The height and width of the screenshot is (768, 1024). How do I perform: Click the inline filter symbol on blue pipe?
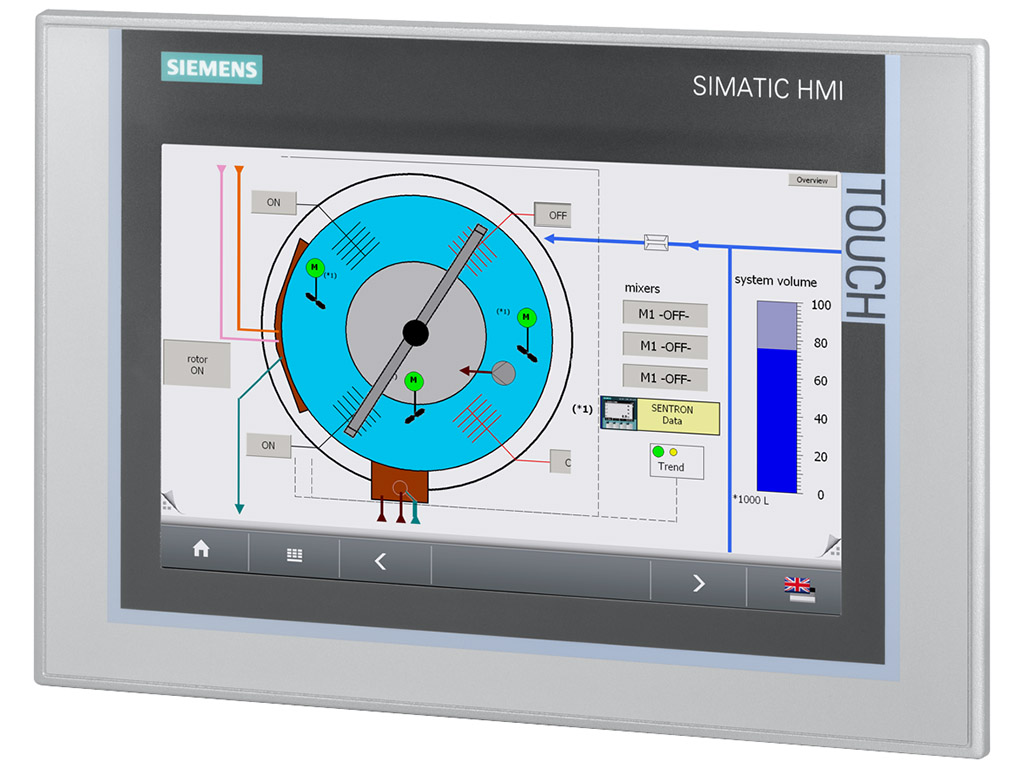[x=657, y=241]
